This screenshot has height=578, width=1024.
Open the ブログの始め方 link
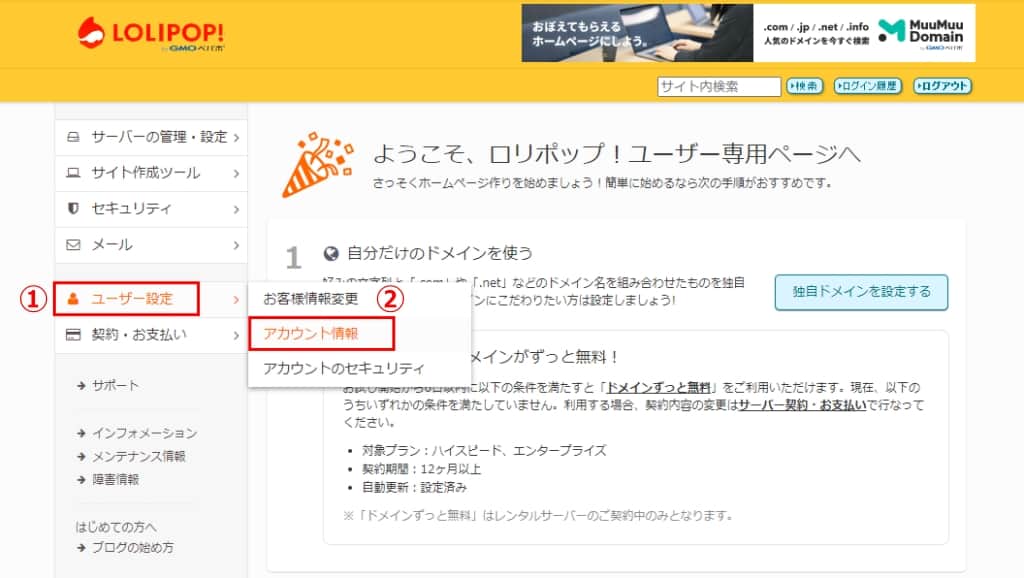[133, 547]
